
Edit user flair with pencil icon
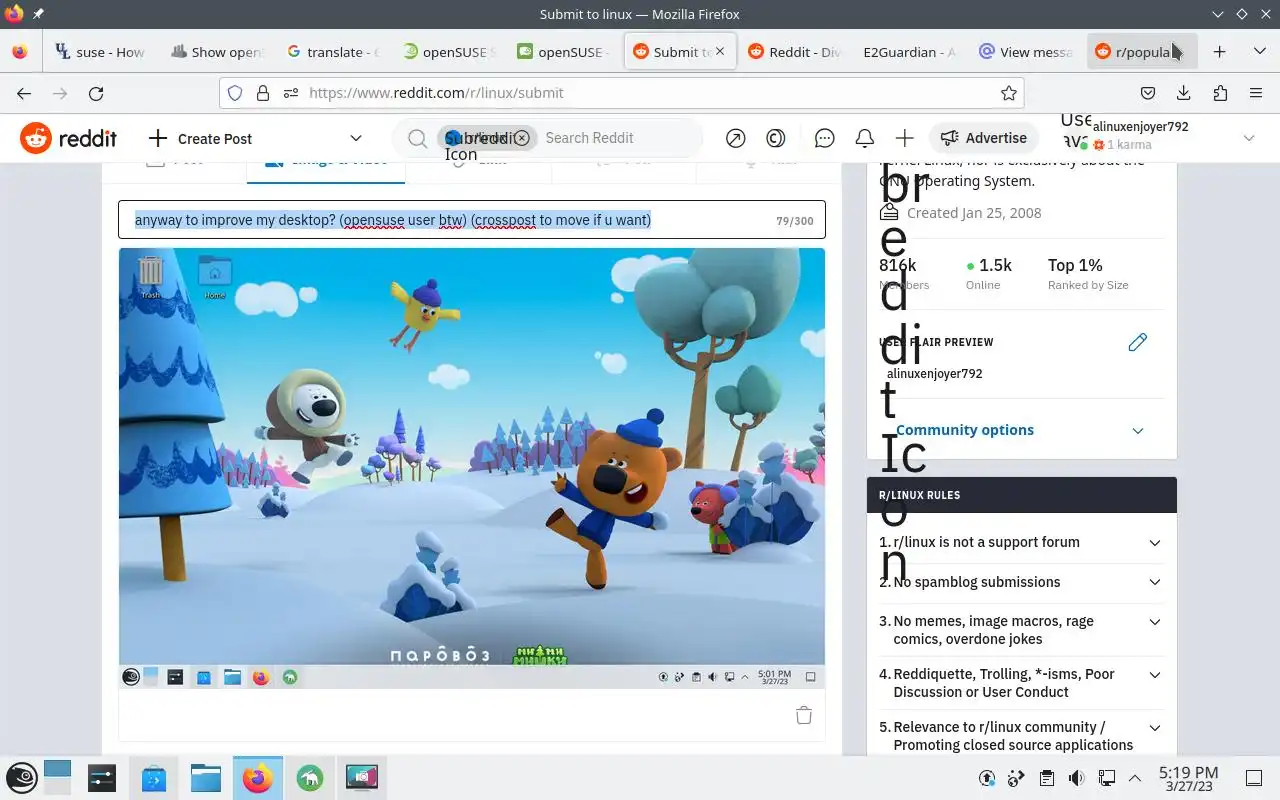[x=1137, y=342]
